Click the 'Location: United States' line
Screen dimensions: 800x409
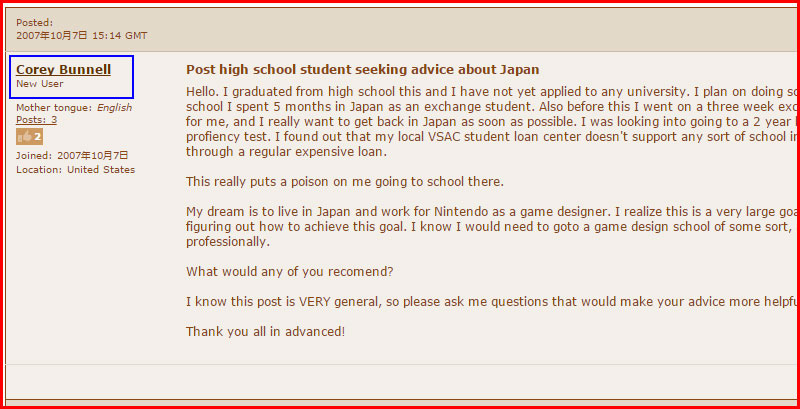pyautogui.click(x=76, y=170)
